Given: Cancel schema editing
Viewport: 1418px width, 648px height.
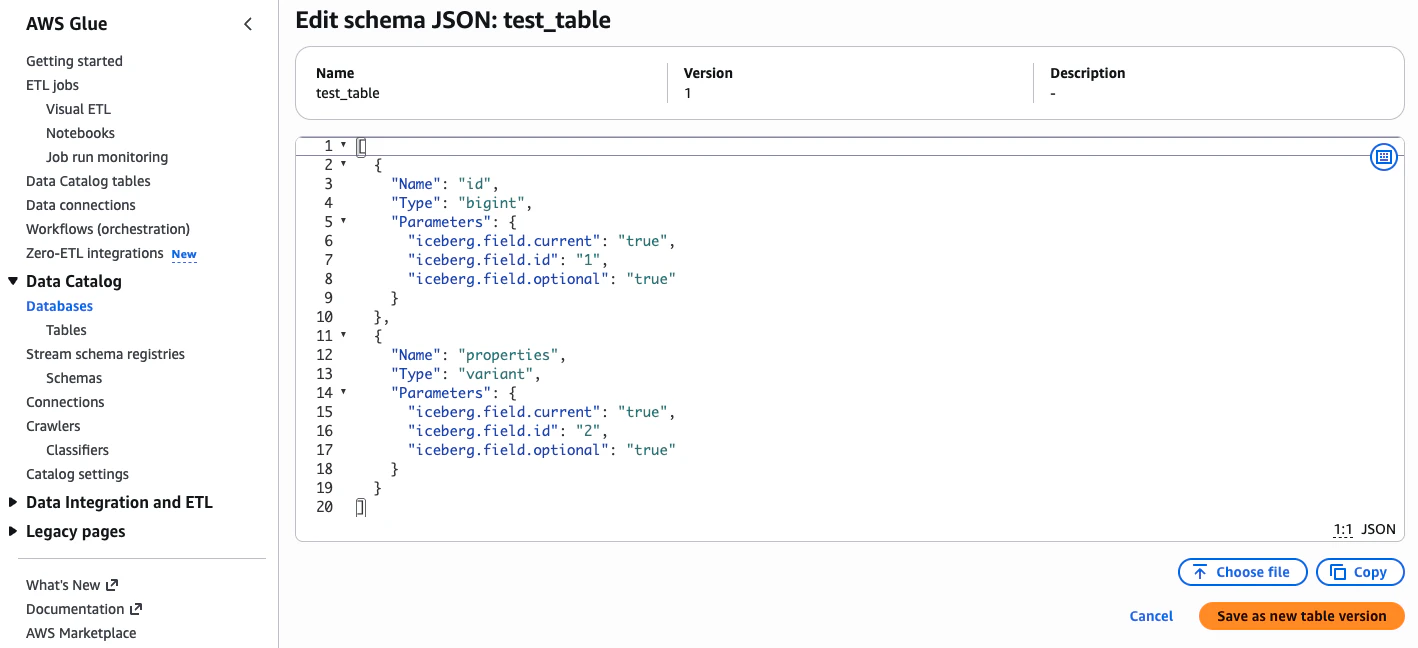Looking at the screenshot, I should pos(1151,616).
